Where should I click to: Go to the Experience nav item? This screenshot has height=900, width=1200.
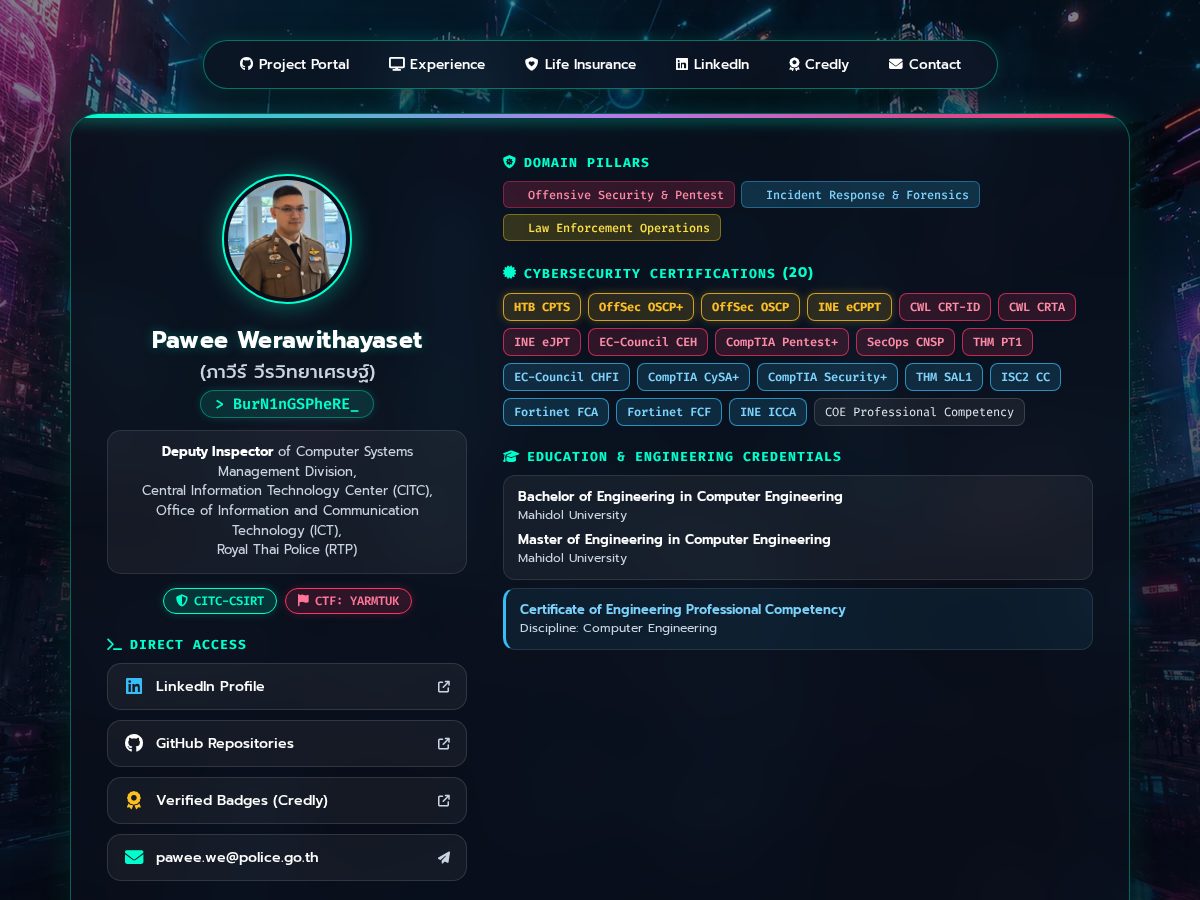pyautogui.click(x=437, y=64)
